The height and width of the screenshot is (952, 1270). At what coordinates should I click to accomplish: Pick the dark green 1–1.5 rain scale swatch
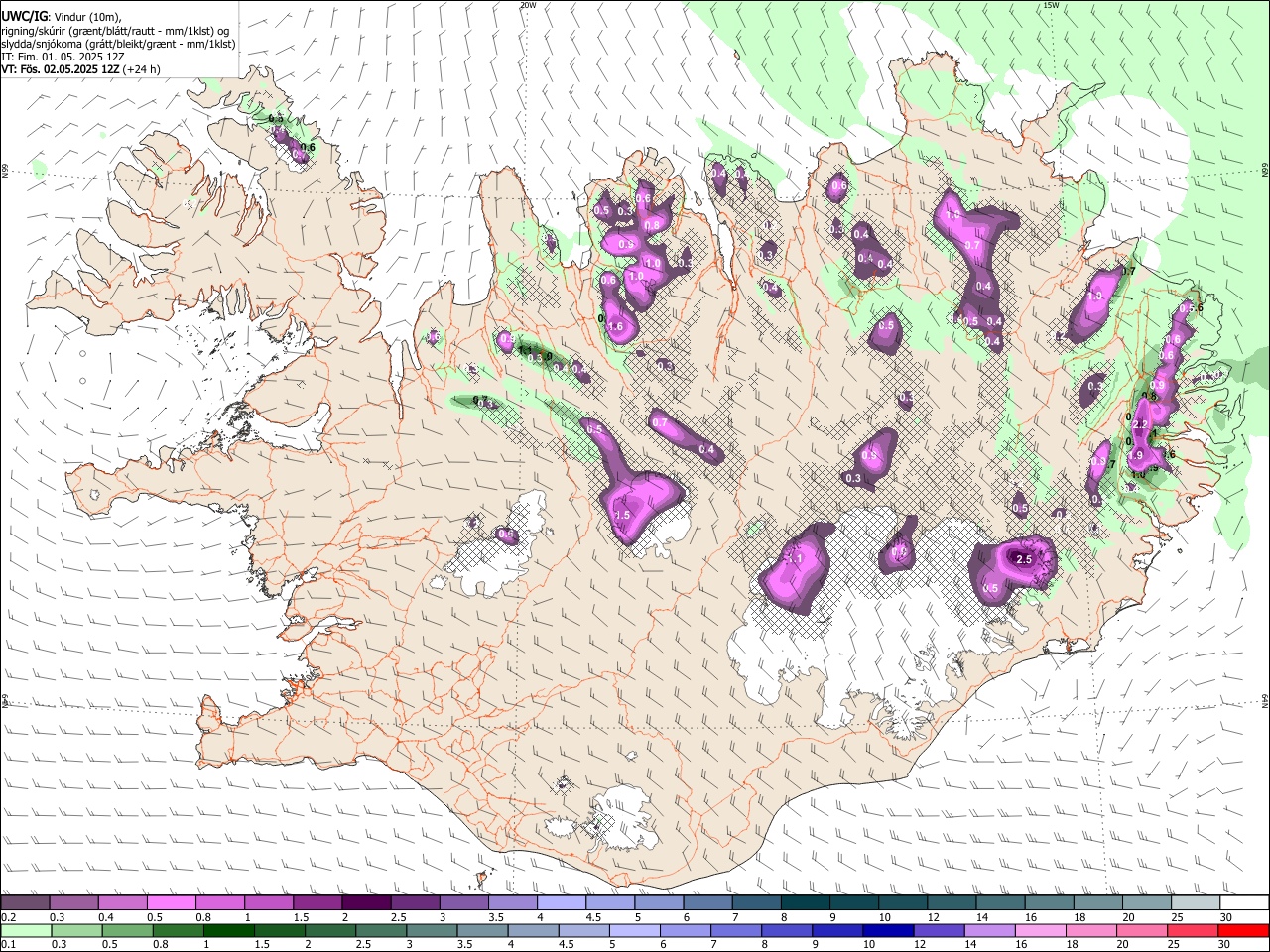coord(228,930)
